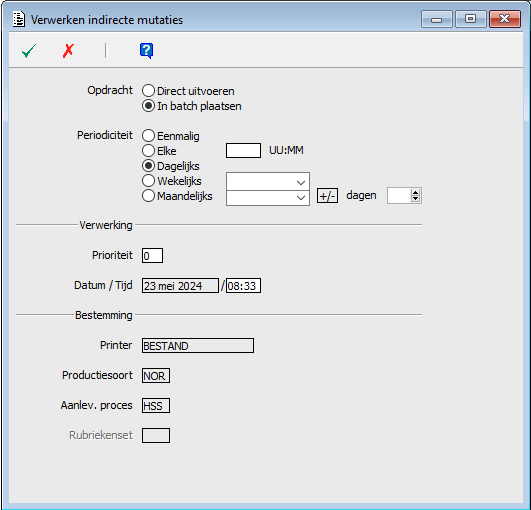Screen dimensions: 531x510
Task: Click the Rubriekenset field
Action: click(156, 435)
